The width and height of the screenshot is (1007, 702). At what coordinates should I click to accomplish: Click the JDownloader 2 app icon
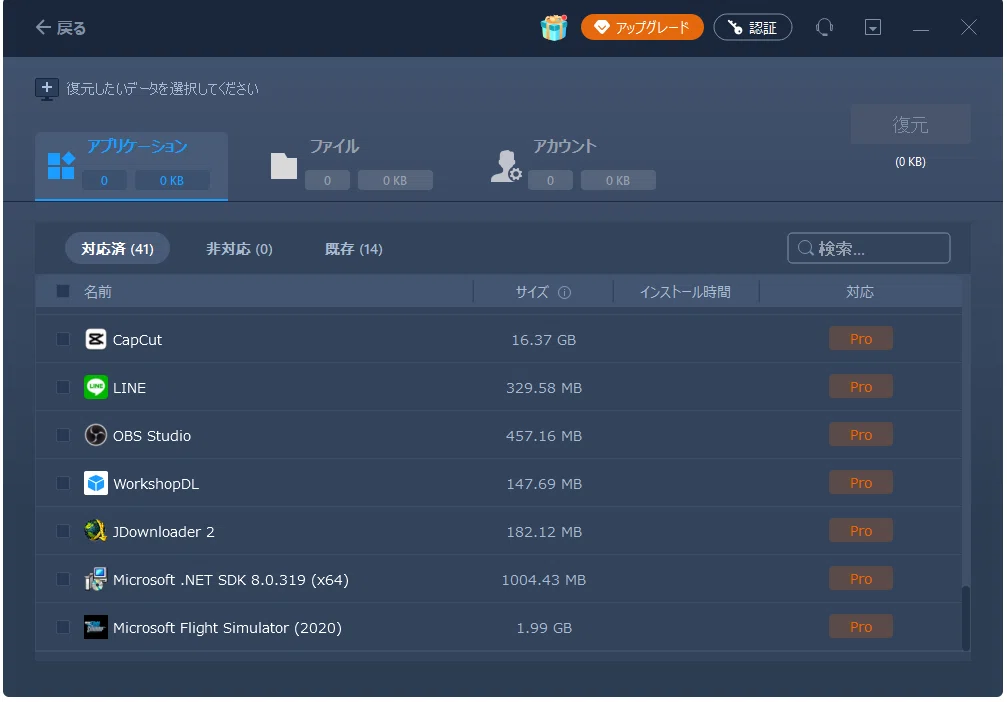[x=96, y=531]
